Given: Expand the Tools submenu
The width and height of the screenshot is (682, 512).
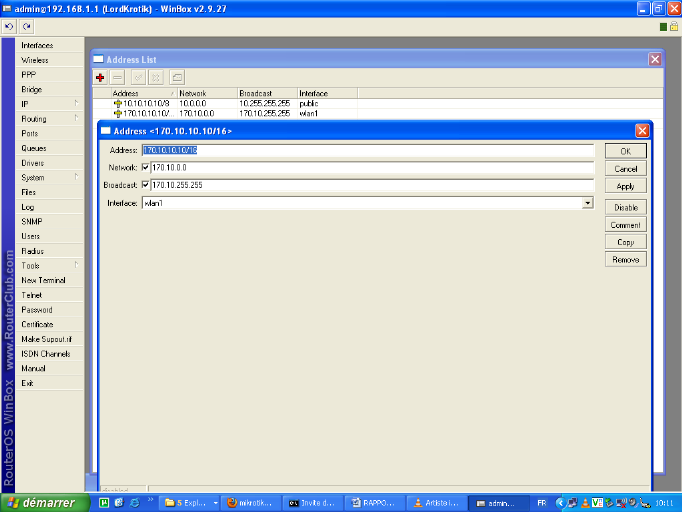Looking at the screenshot, I should (76, 265).
